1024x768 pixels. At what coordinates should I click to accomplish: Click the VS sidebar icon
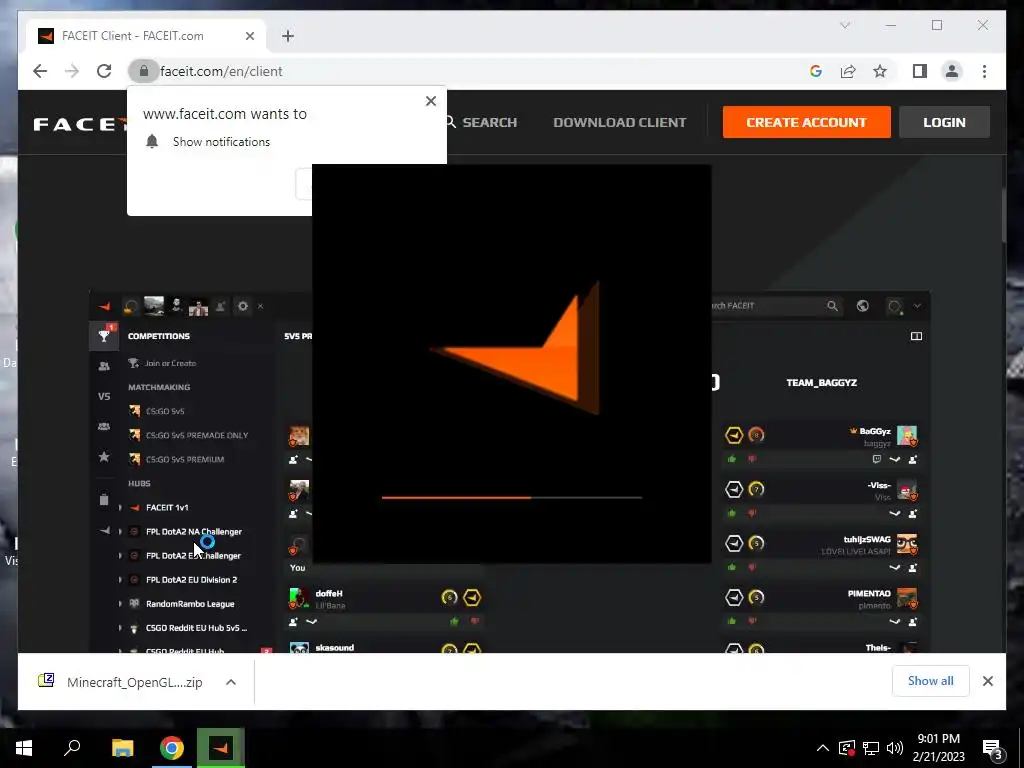(104, 396)
